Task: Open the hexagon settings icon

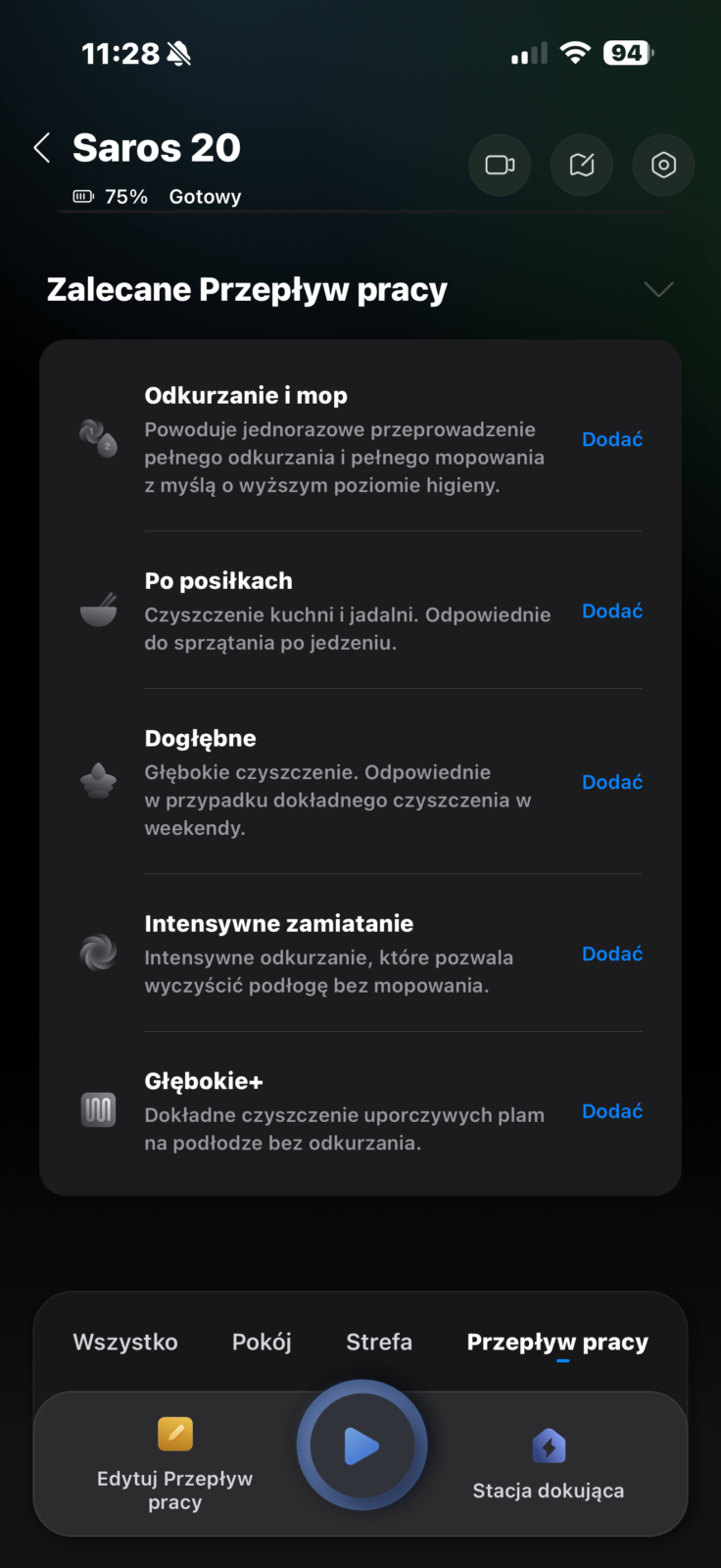Action: tap(663, 165)
